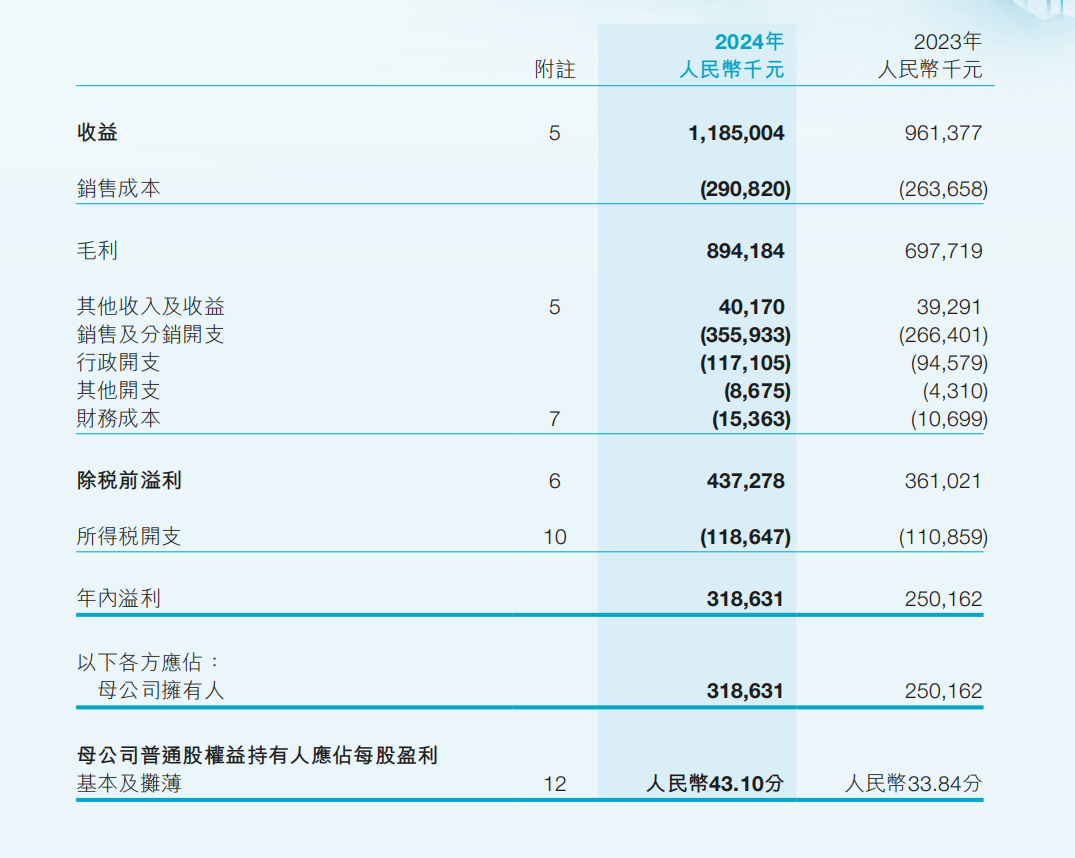Select other income value 40,170
Viewport: 1075px width, 858px height.
point(751,307)
